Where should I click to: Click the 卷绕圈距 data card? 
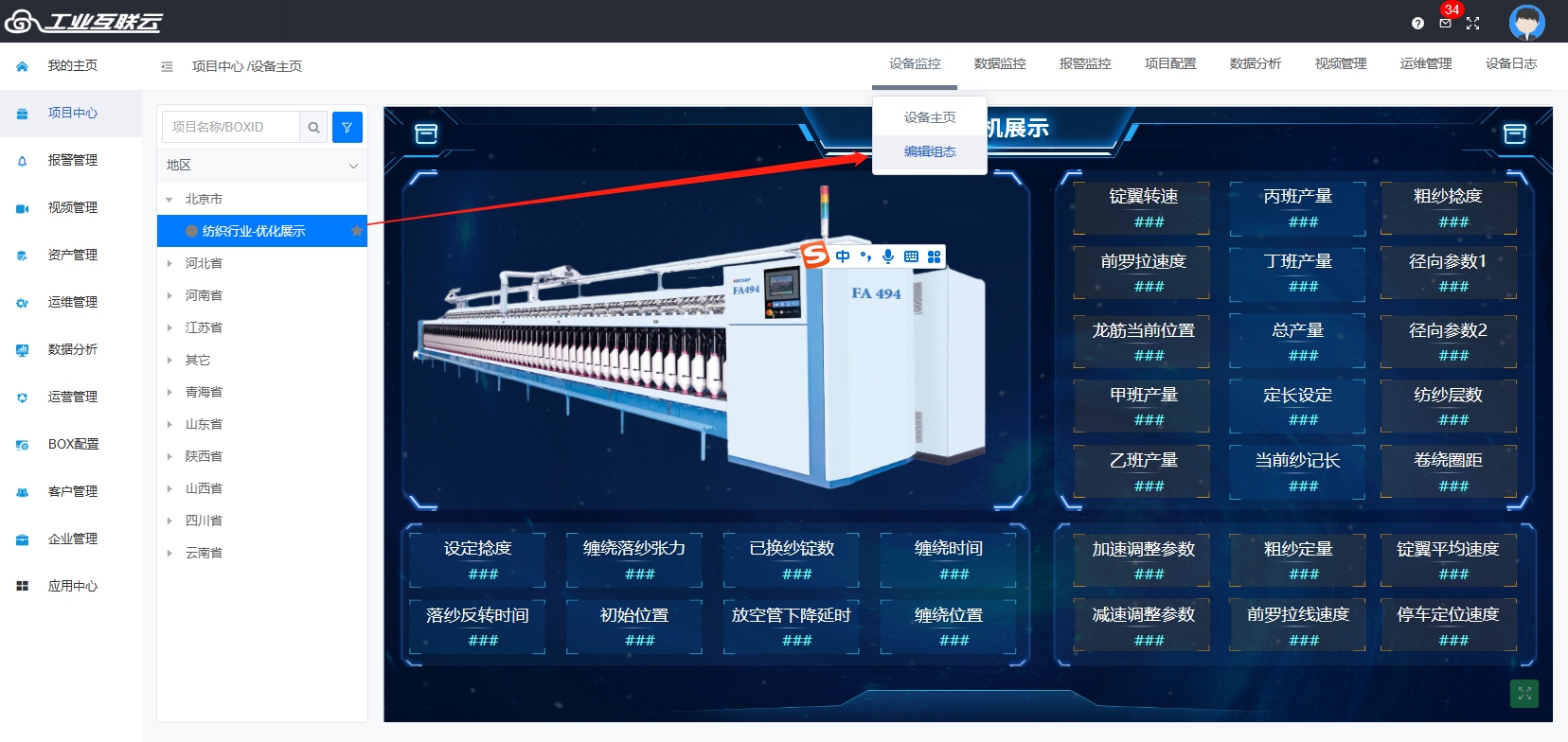coord(1448,472)
